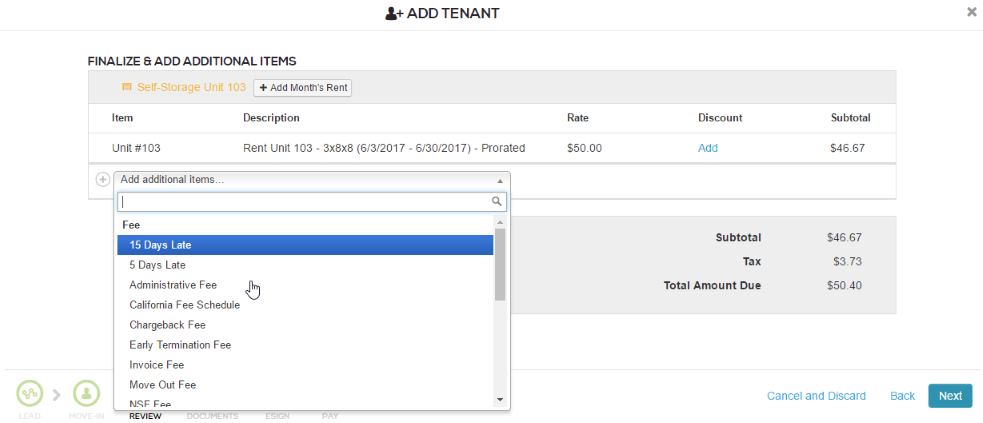Click the Lead step circle icon

[x=29, y=393]
